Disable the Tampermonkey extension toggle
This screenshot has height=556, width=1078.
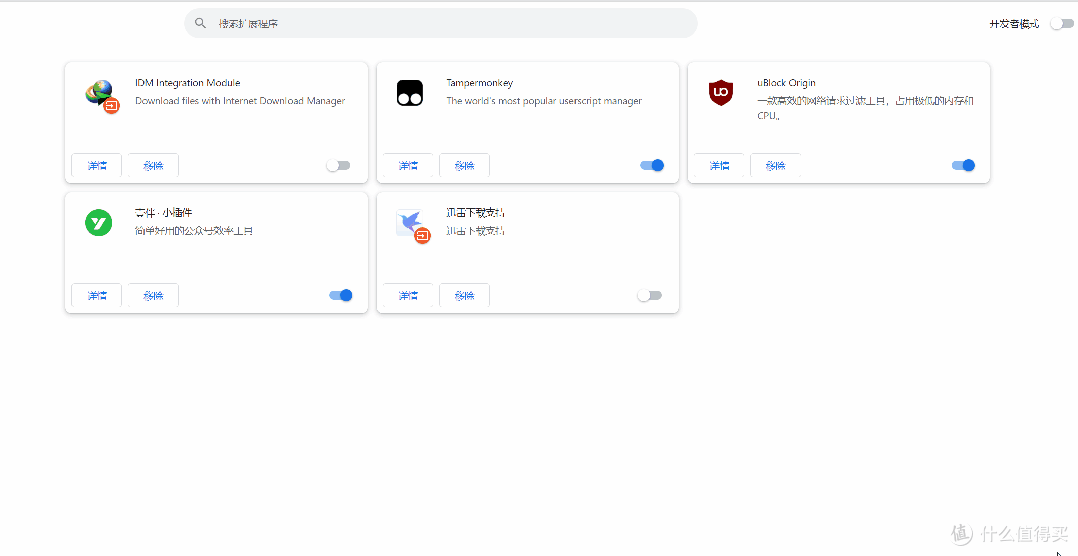[652, 165]
